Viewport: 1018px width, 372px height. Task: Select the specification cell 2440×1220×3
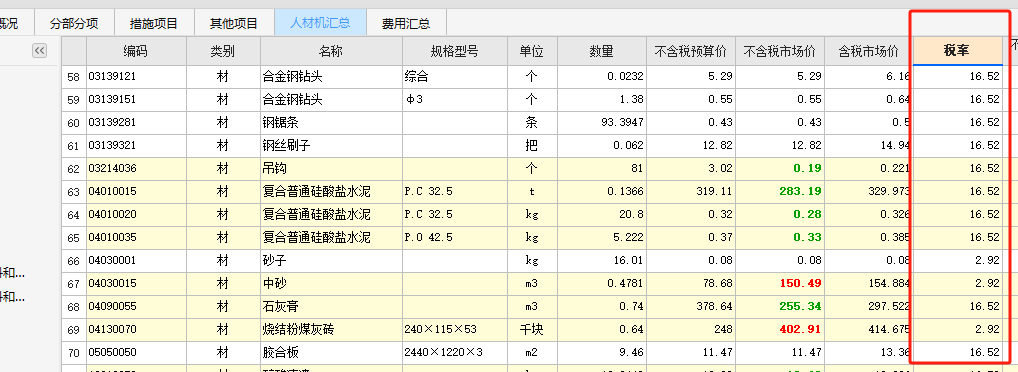[454, 353]
